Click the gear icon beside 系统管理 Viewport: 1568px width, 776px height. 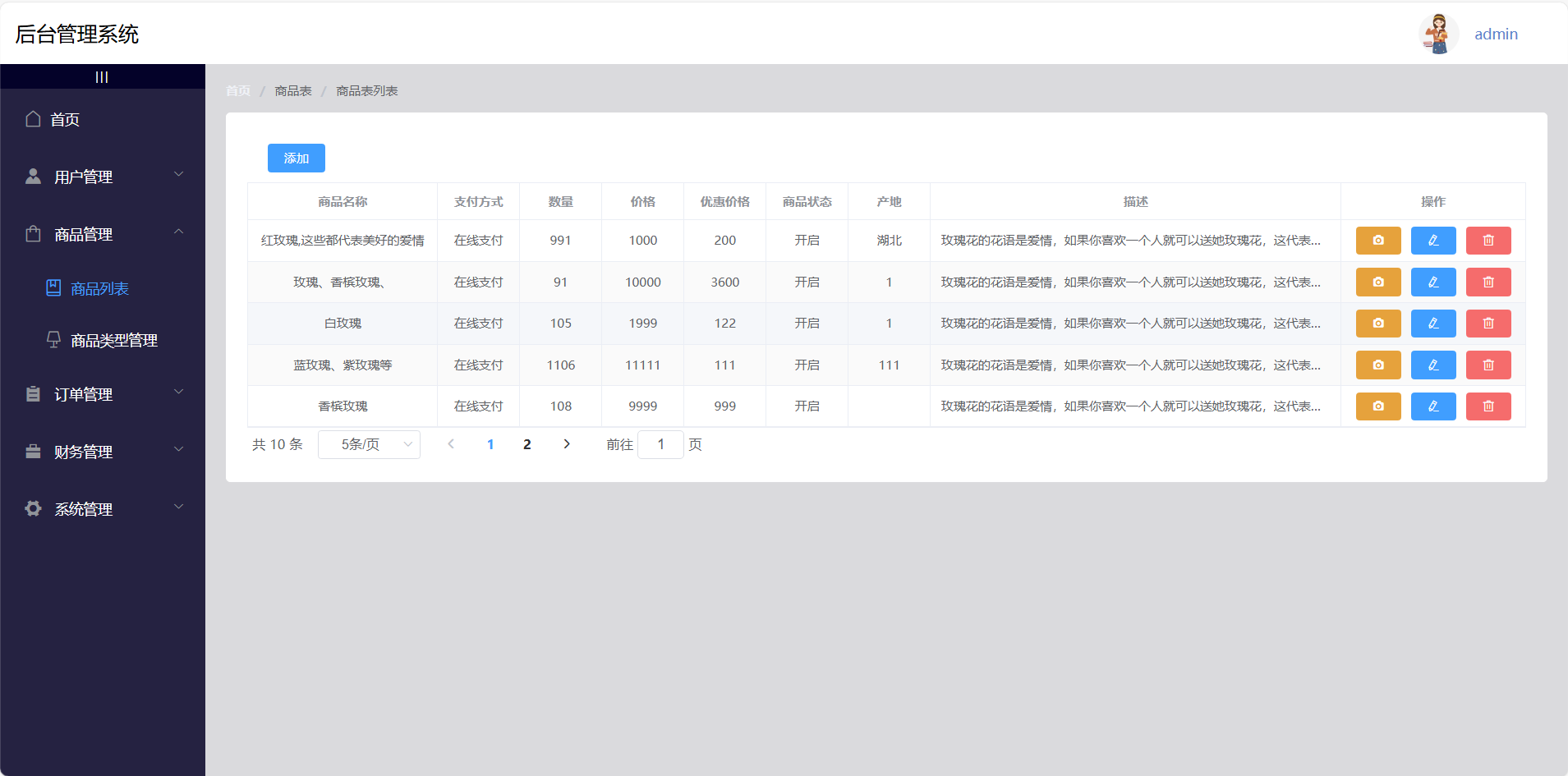coord(33,509)
